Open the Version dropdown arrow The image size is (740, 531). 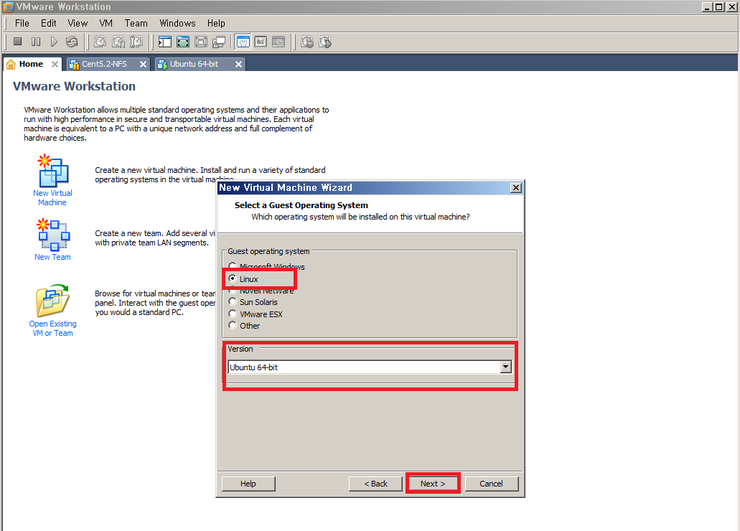[505, 367]
